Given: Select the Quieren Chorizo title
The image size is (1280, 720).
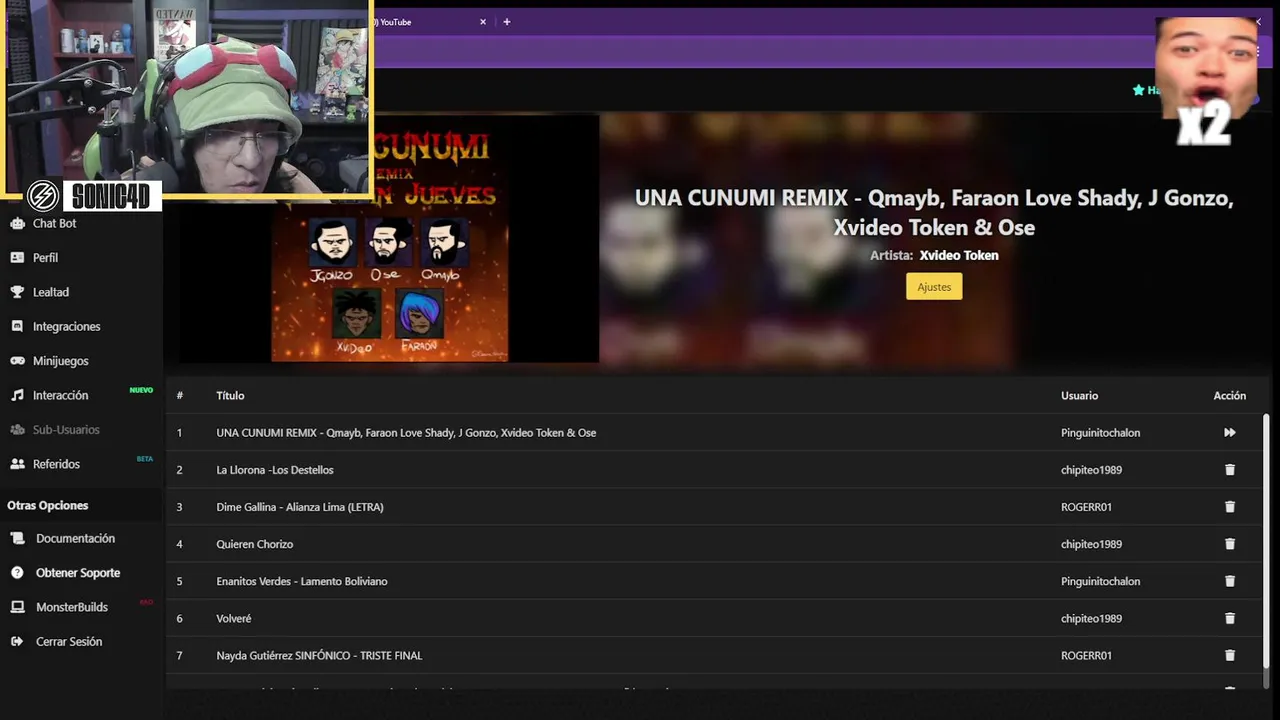Looking at the screenshot, I should 255,544.
